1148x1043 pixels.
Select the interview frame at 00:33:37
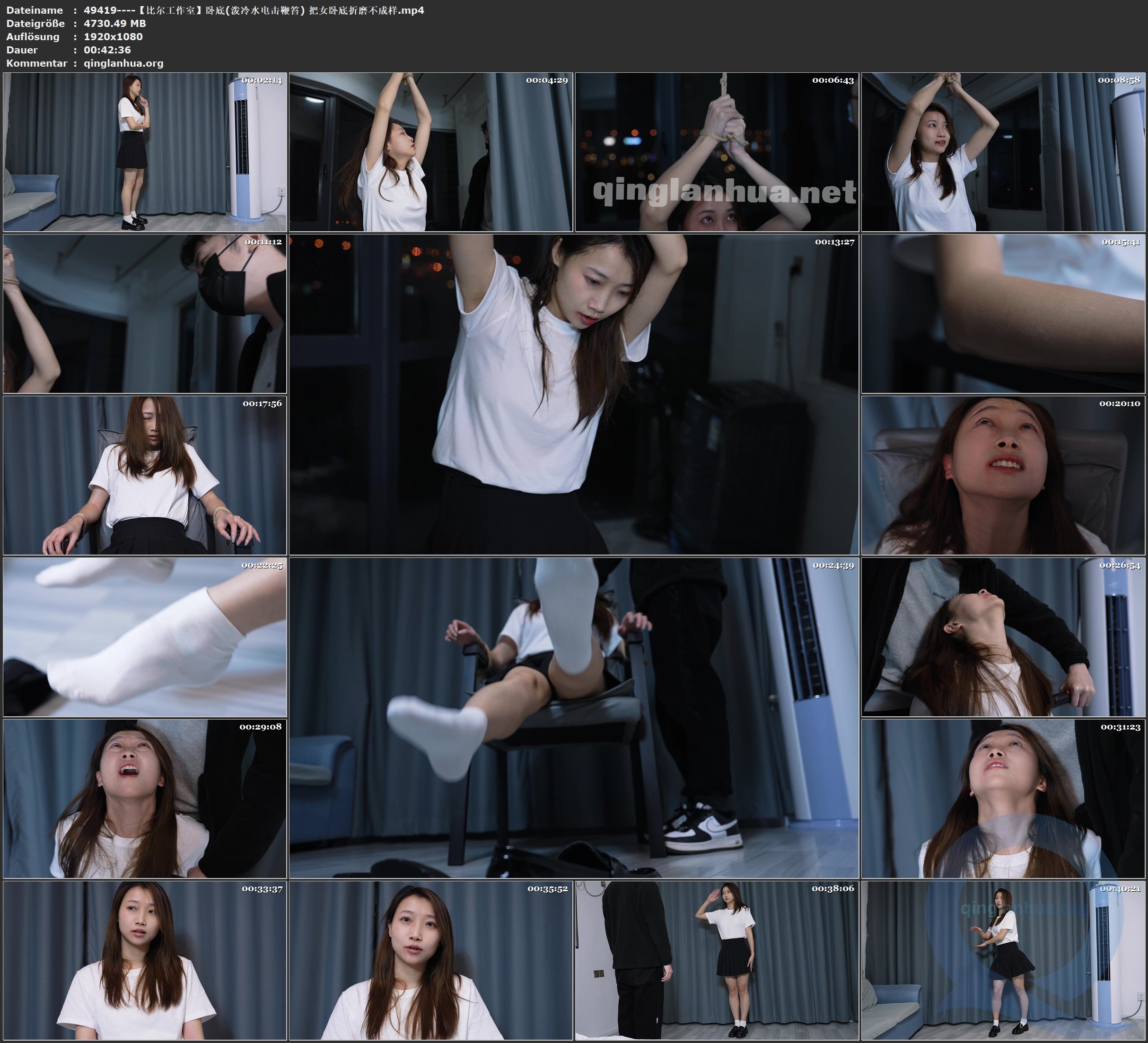coord(145,960)
